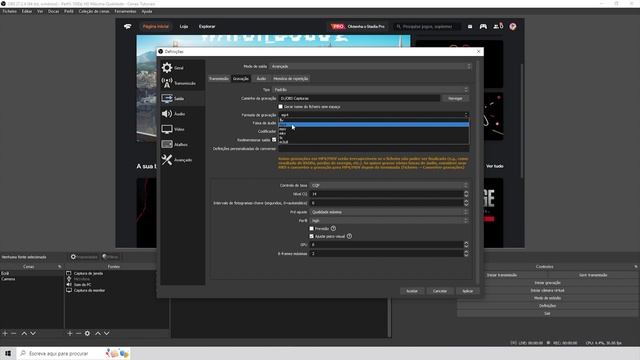The width and height of the screenshot is (640, 360).
Task: Open the Áudio speaker icon section
Action: [167, 114]
